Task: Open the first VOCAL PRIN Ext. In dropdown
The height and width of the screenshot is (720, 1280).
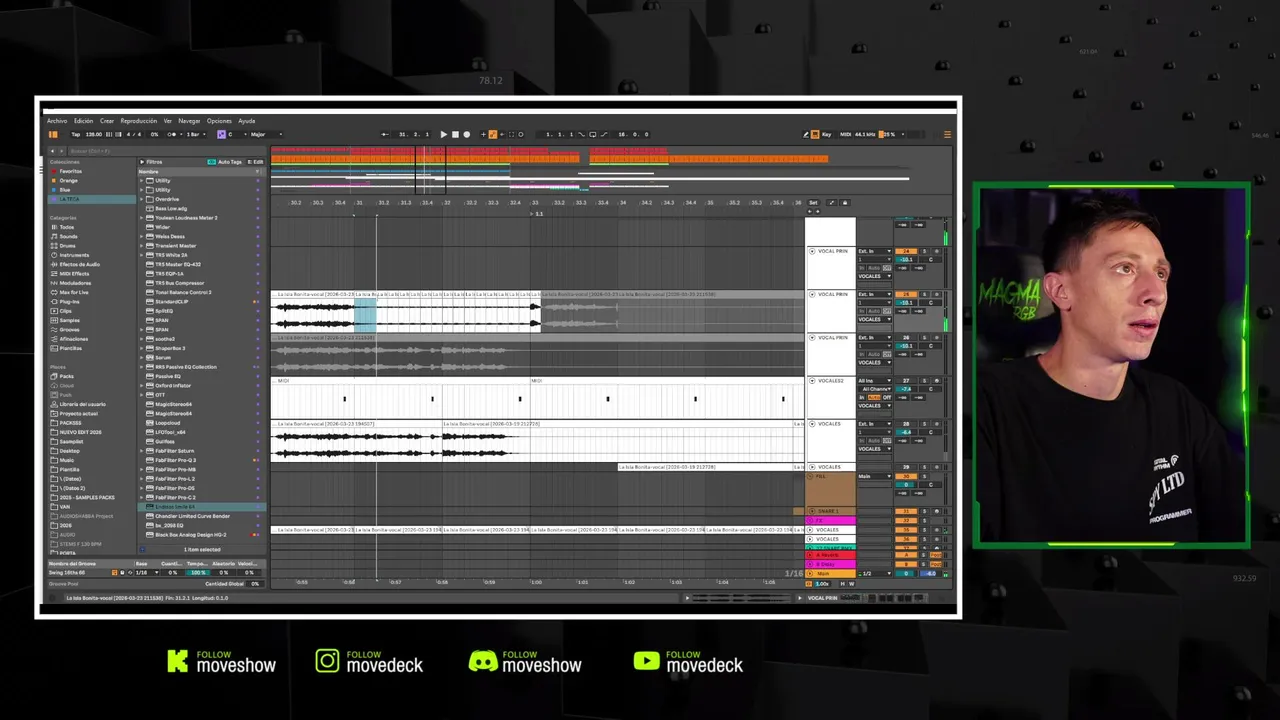Action: tap(874, 251)
